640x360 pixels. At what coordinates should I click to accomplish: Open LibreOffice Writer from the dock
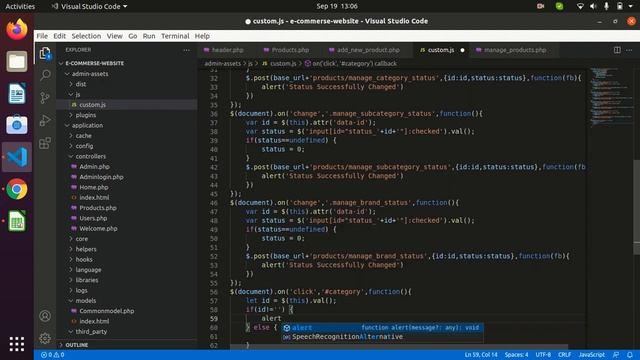(17, 93)
